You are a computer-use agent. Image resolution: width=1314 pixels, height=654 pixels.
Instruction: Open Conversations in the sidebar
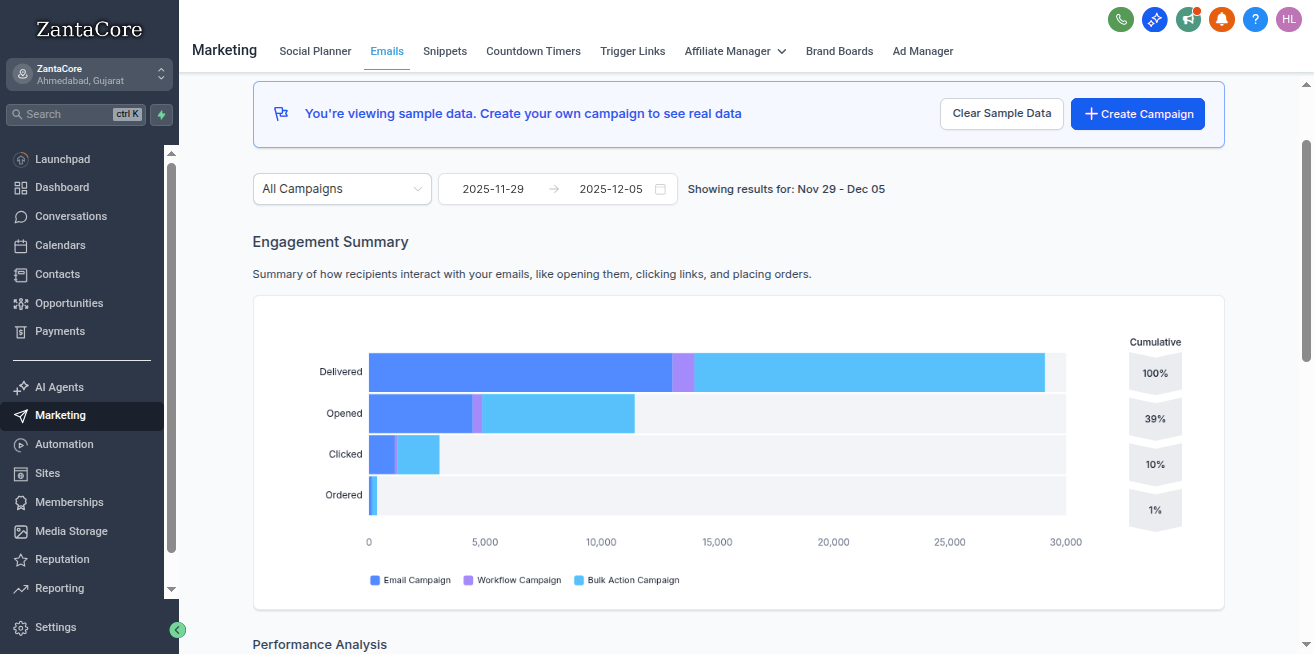tap(73, 216)
